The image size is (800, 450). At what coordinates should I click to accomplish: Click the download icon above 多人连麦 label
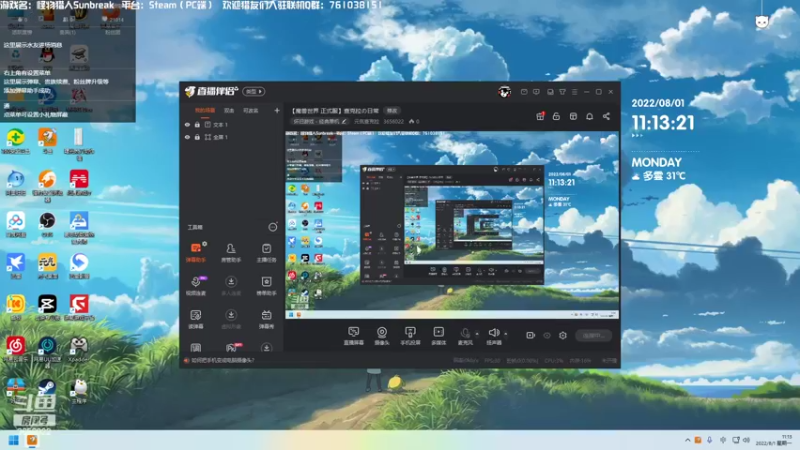(x=231, y=282)
